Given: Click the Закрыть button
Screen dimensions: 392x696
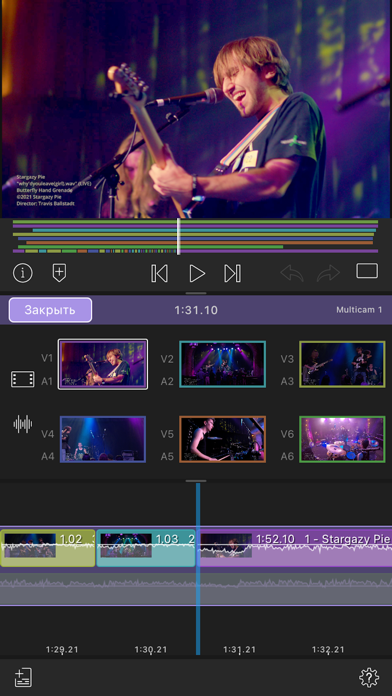Looking at the screenshot, I should pos(50,310).
